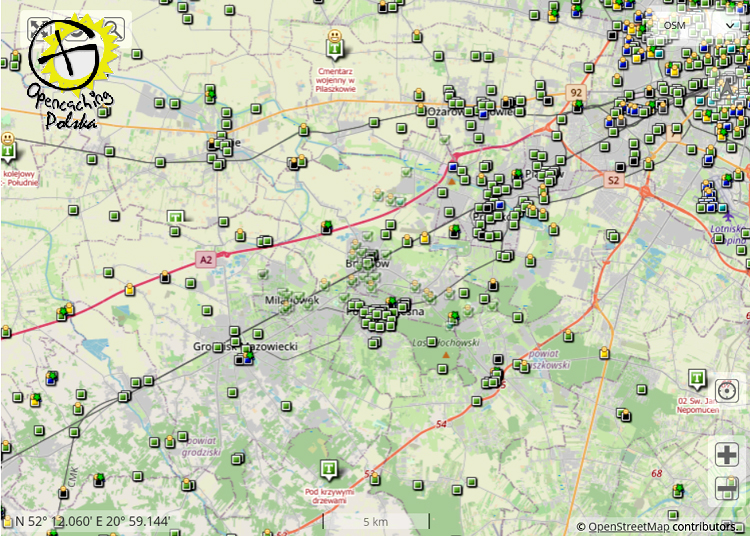Click the A2 motorway shield label
This screenshot has height=536, width=750.
click(206, 260)
